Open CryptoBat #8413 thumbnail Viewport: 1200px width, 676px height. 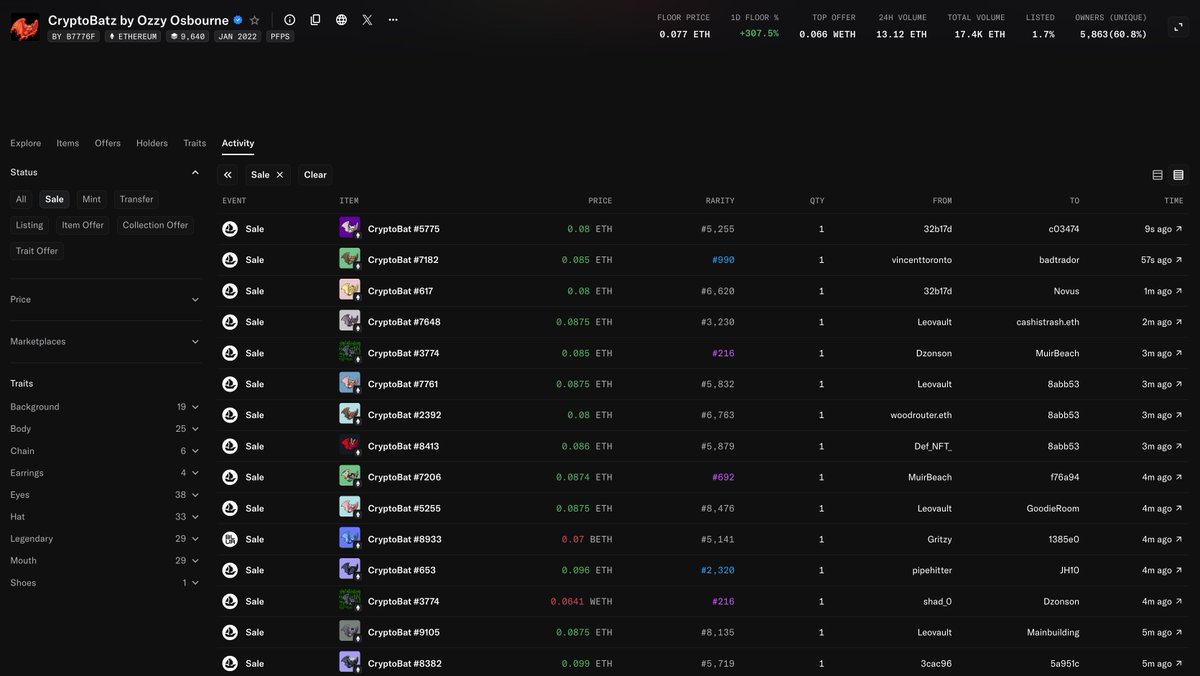coord(349,445)
